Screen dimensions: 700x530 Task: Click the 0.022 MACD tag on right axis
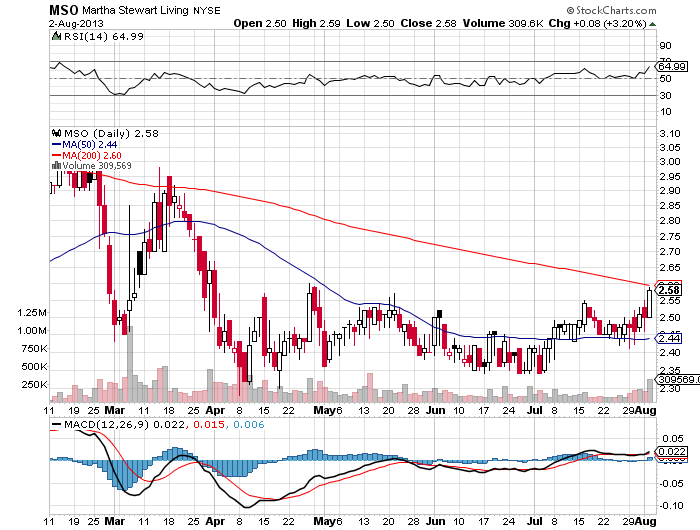point(672,451)
